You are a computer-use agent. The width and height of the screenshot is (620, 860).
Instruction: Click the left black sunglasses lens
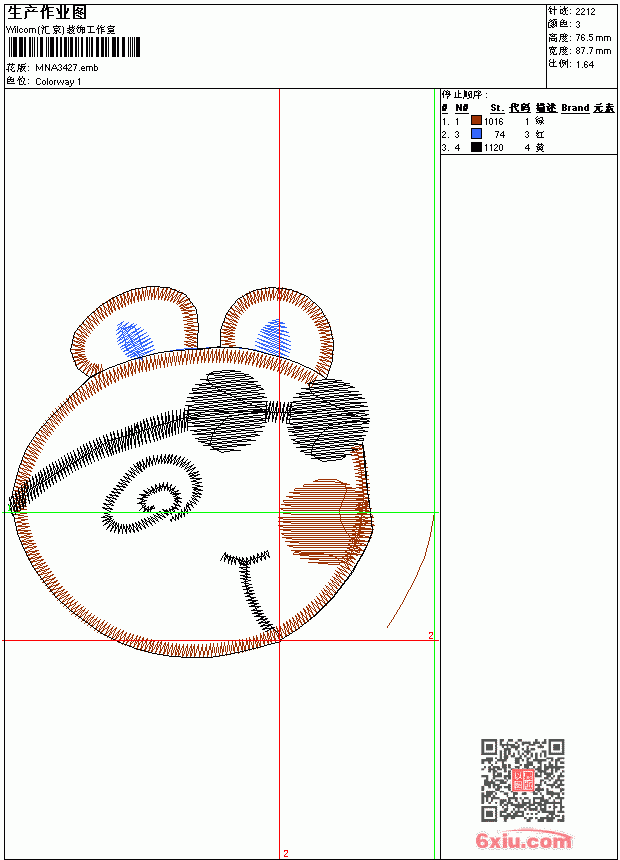pos(226,411)
